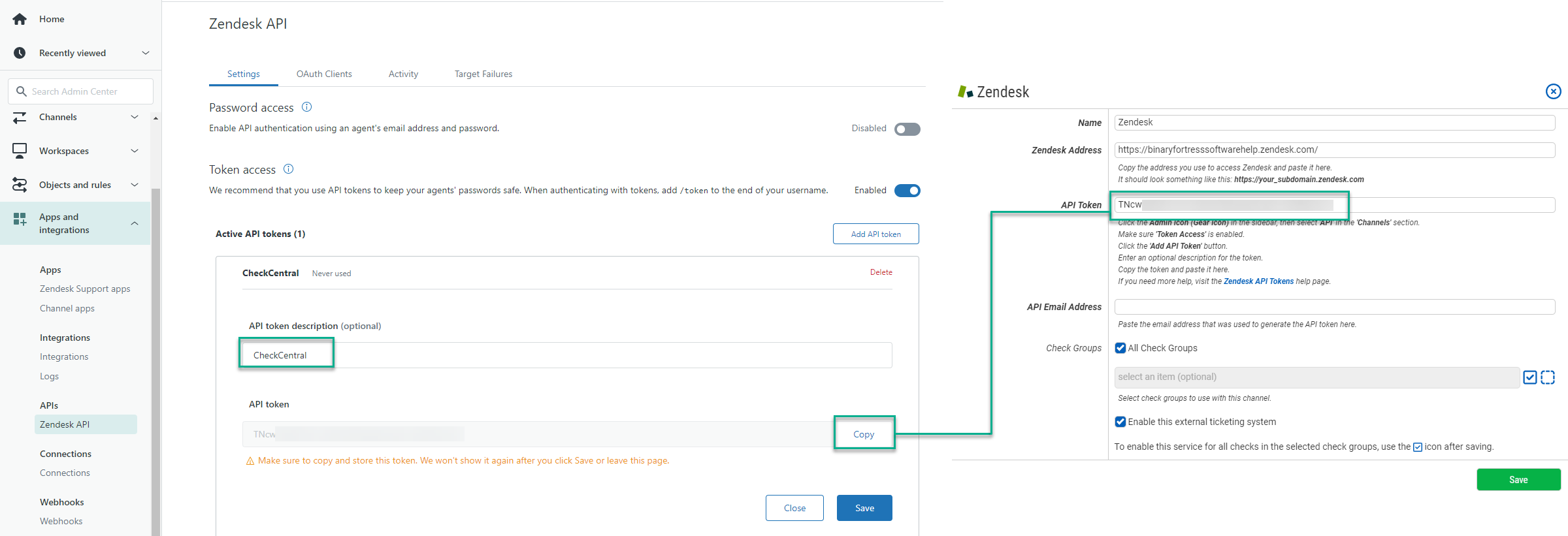Open the check groups select dropdown
Image resolution: width=1568 pixels, height=536 pixels.
click(x=1316, y=377)
